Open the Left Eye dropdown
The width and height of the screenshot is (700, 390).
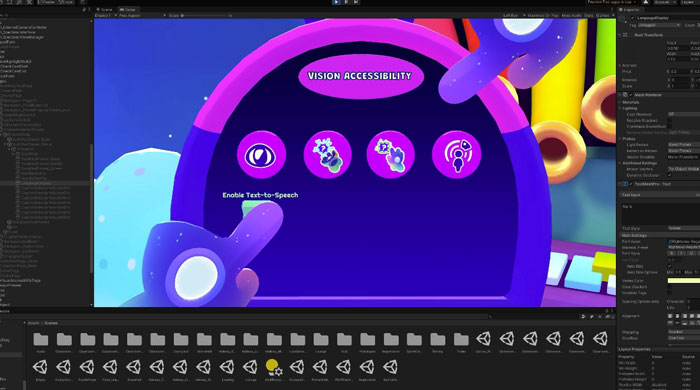click(513, 16)
